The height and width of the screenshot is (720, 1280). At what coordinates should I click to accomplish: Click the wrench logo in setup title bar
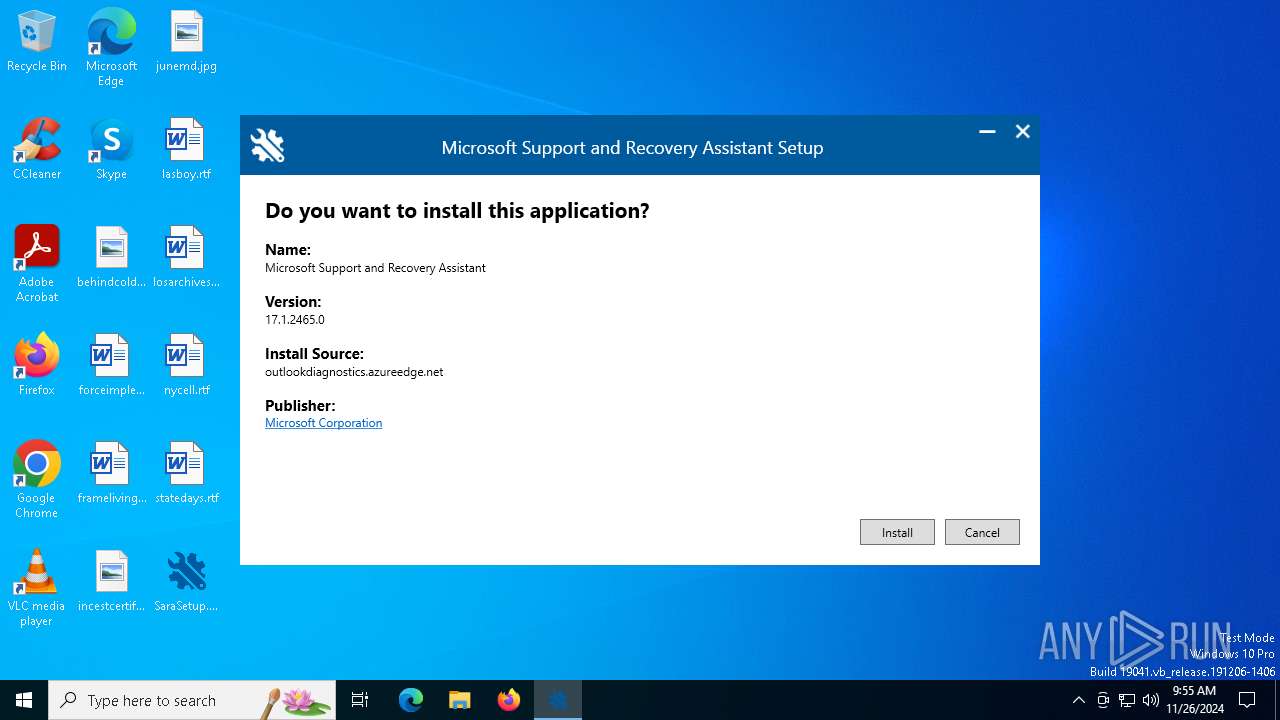pos(267,146)
